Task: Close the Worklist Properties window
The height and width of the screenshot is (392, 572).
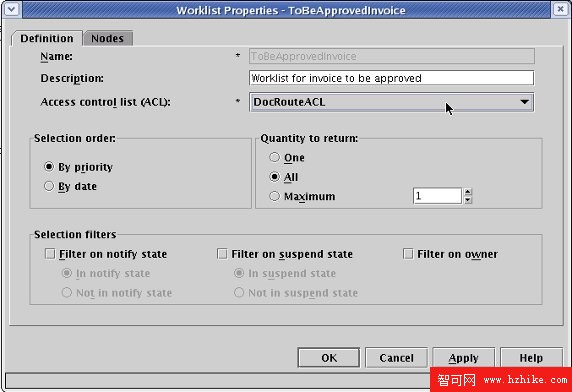Action: (560, 9)
